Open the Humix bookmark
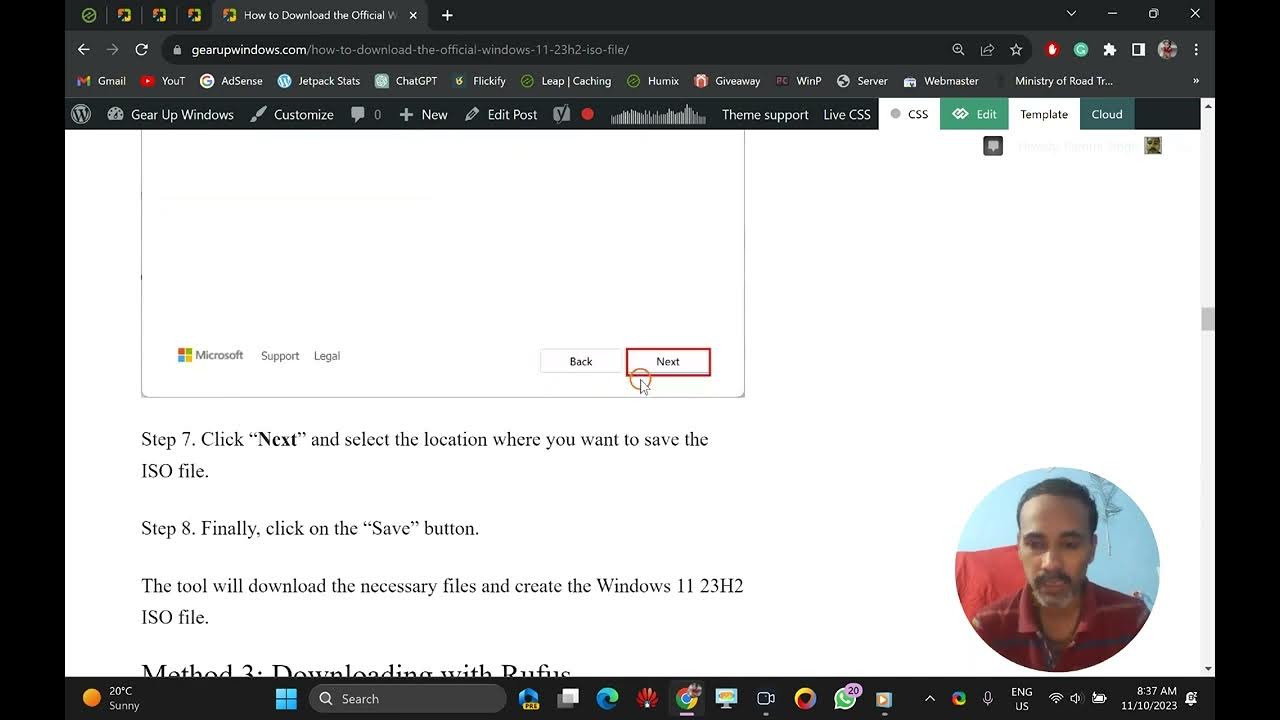Screen dimensions: 1280x720 click(x=653, y=81)
